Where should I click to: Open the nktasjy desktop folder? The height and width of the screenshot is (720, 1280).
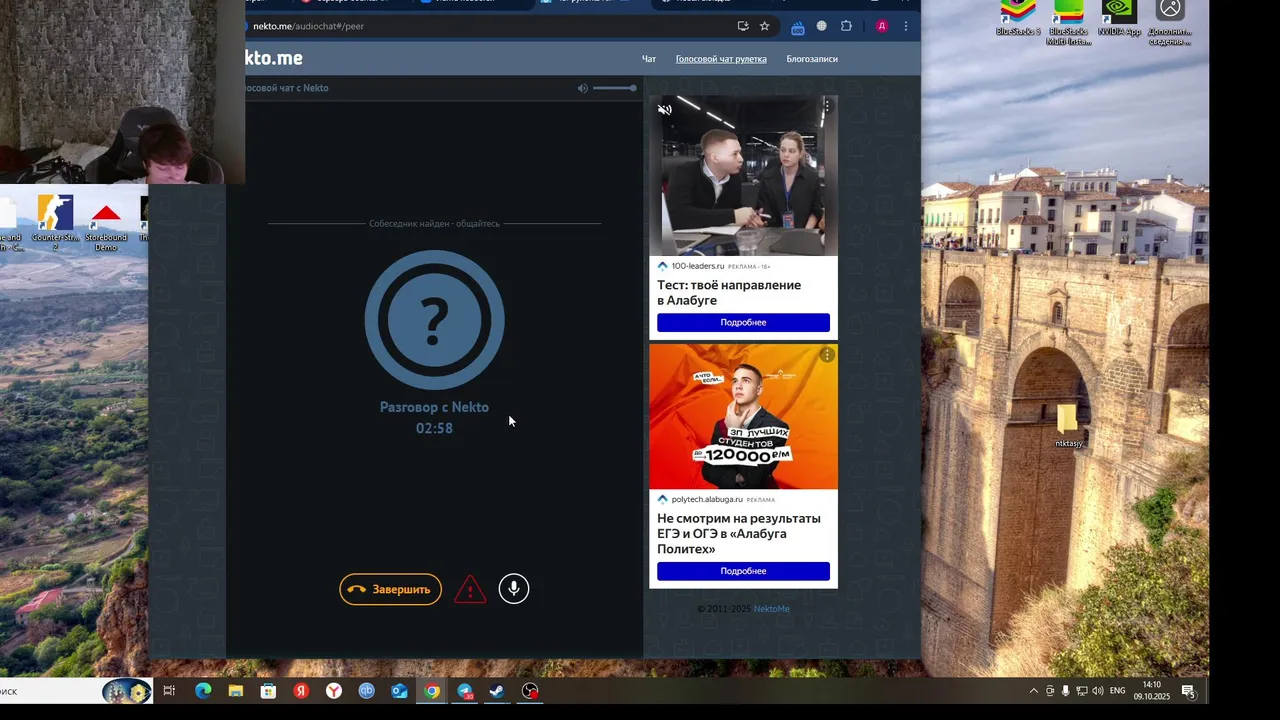pos(1068,426)
